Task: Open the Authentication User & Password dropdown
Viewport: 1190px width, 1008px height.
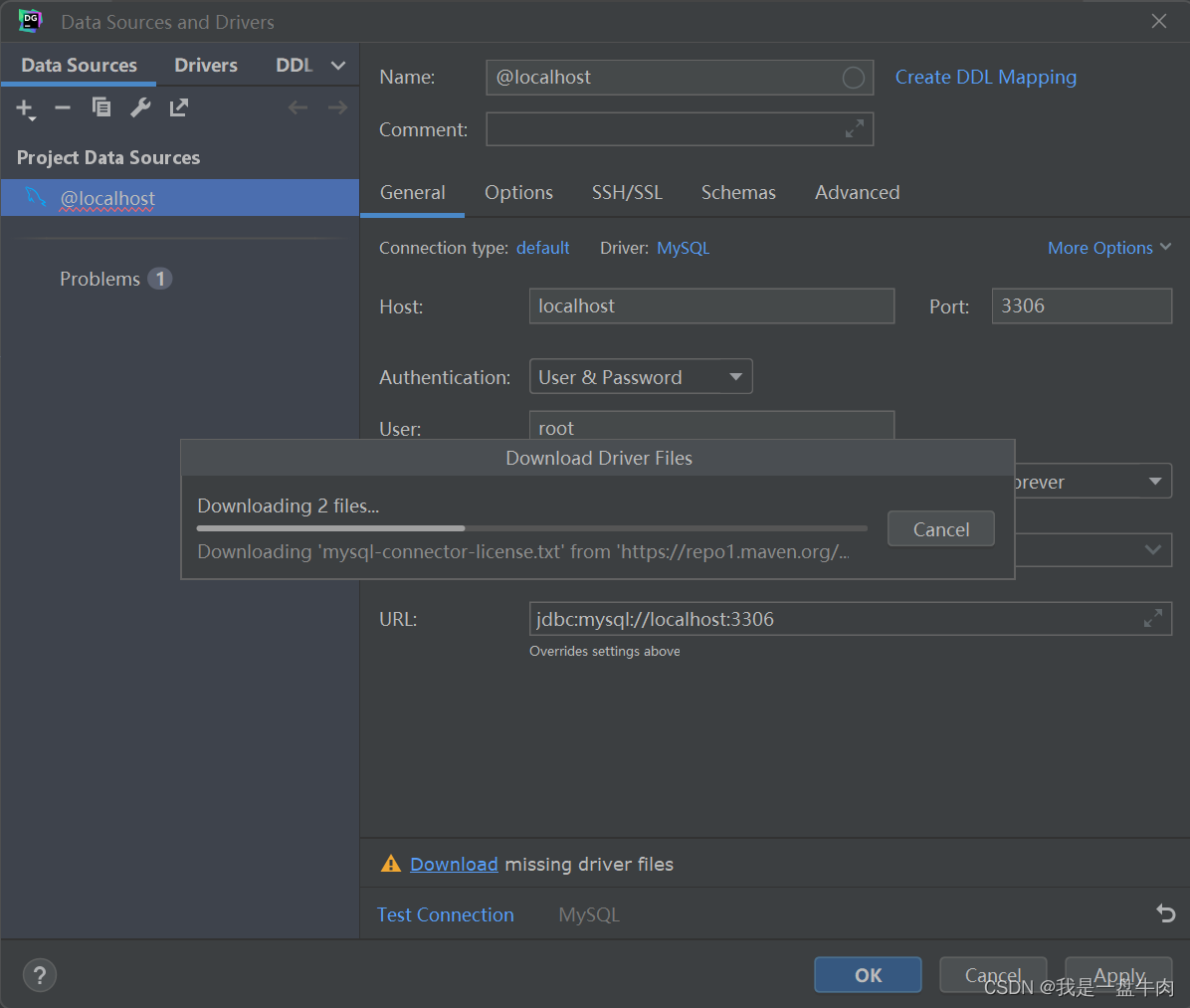Action: pos(641,376)
